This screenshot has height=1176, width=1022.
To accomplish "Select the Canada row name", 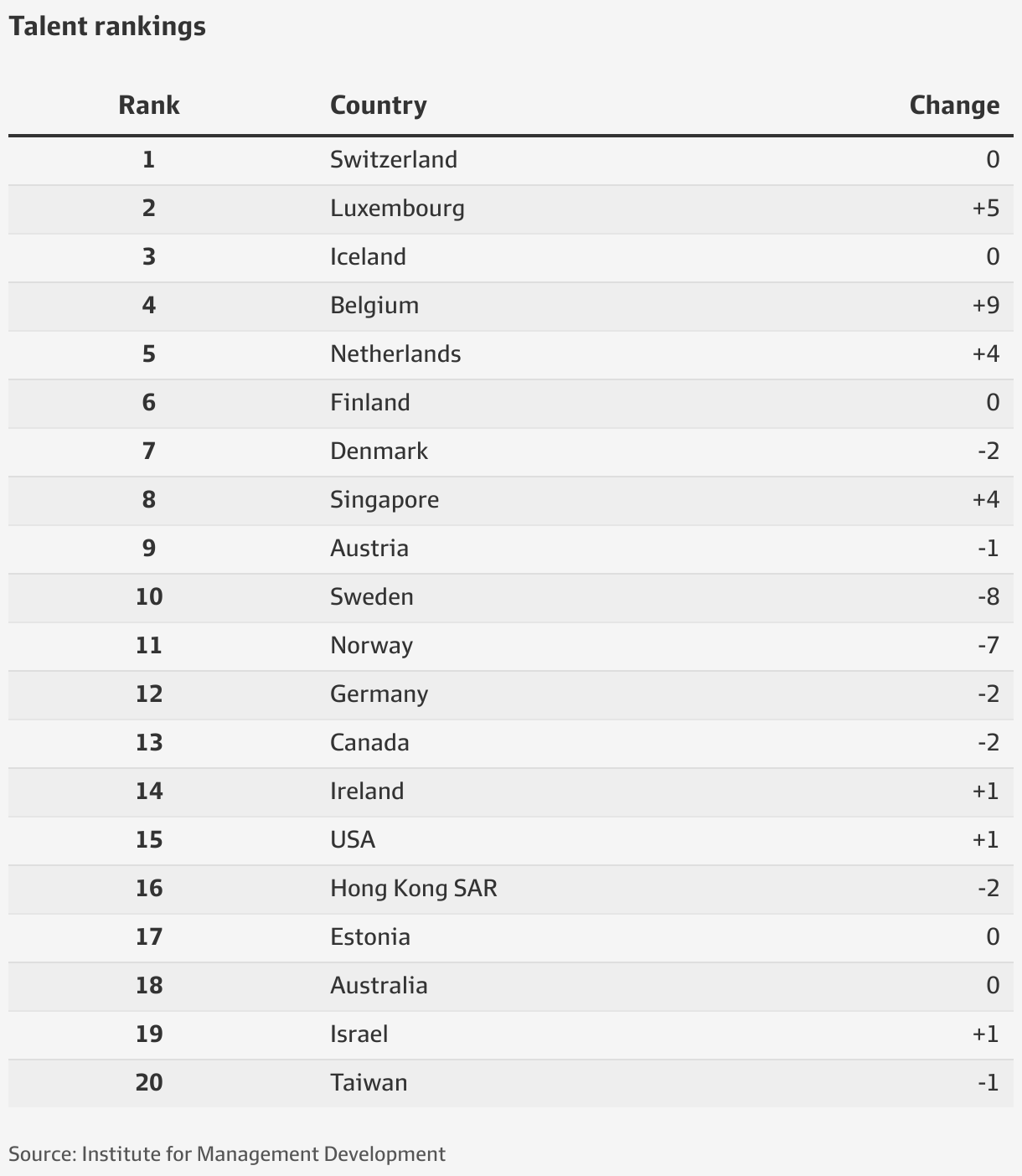I will coord(369,742).
